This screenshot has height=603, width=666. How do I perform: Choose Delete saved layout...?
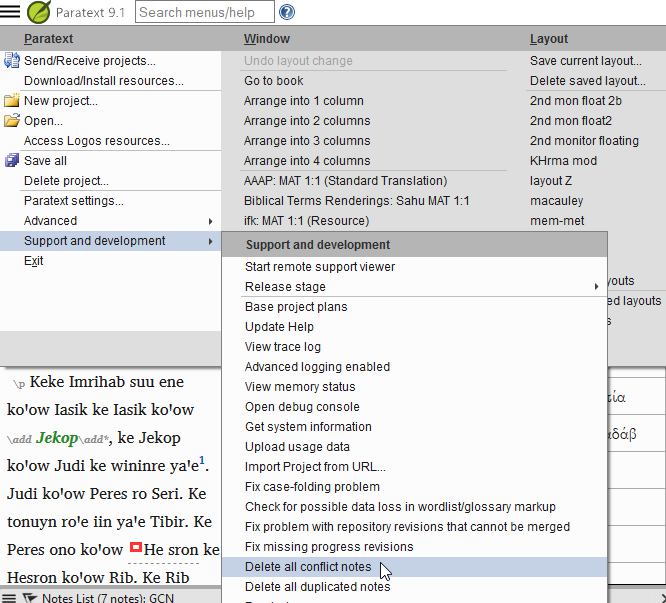[x=587, y=81]
